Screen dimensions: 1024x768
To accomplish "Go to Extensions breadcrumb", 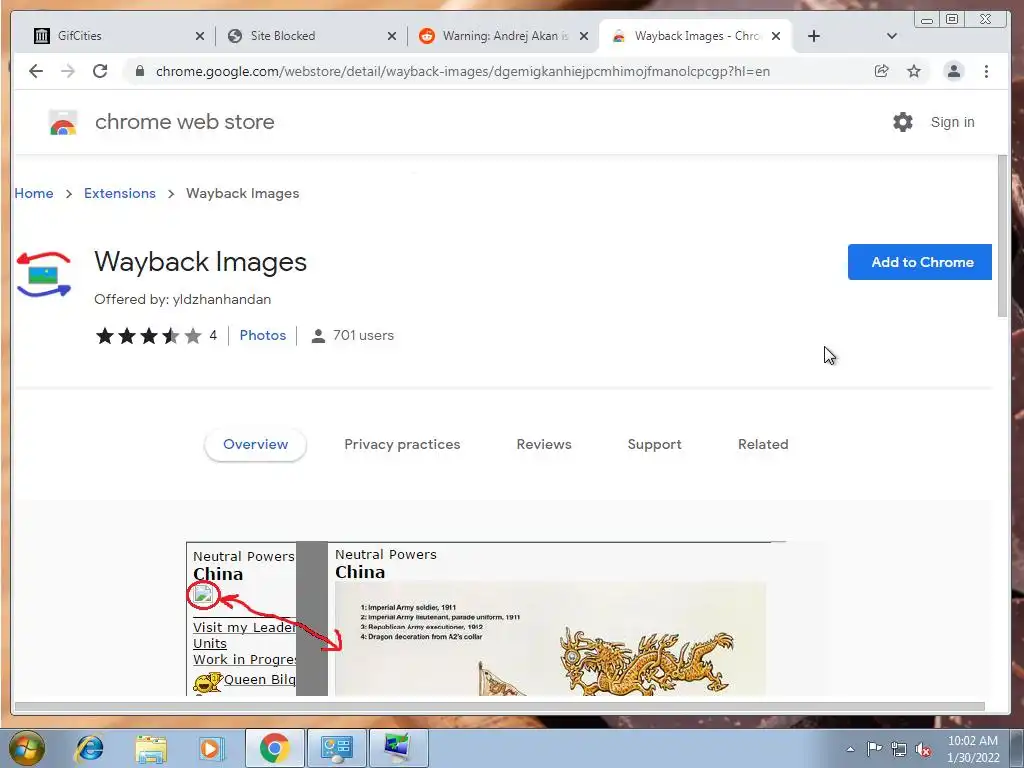I will pos(120,193).
